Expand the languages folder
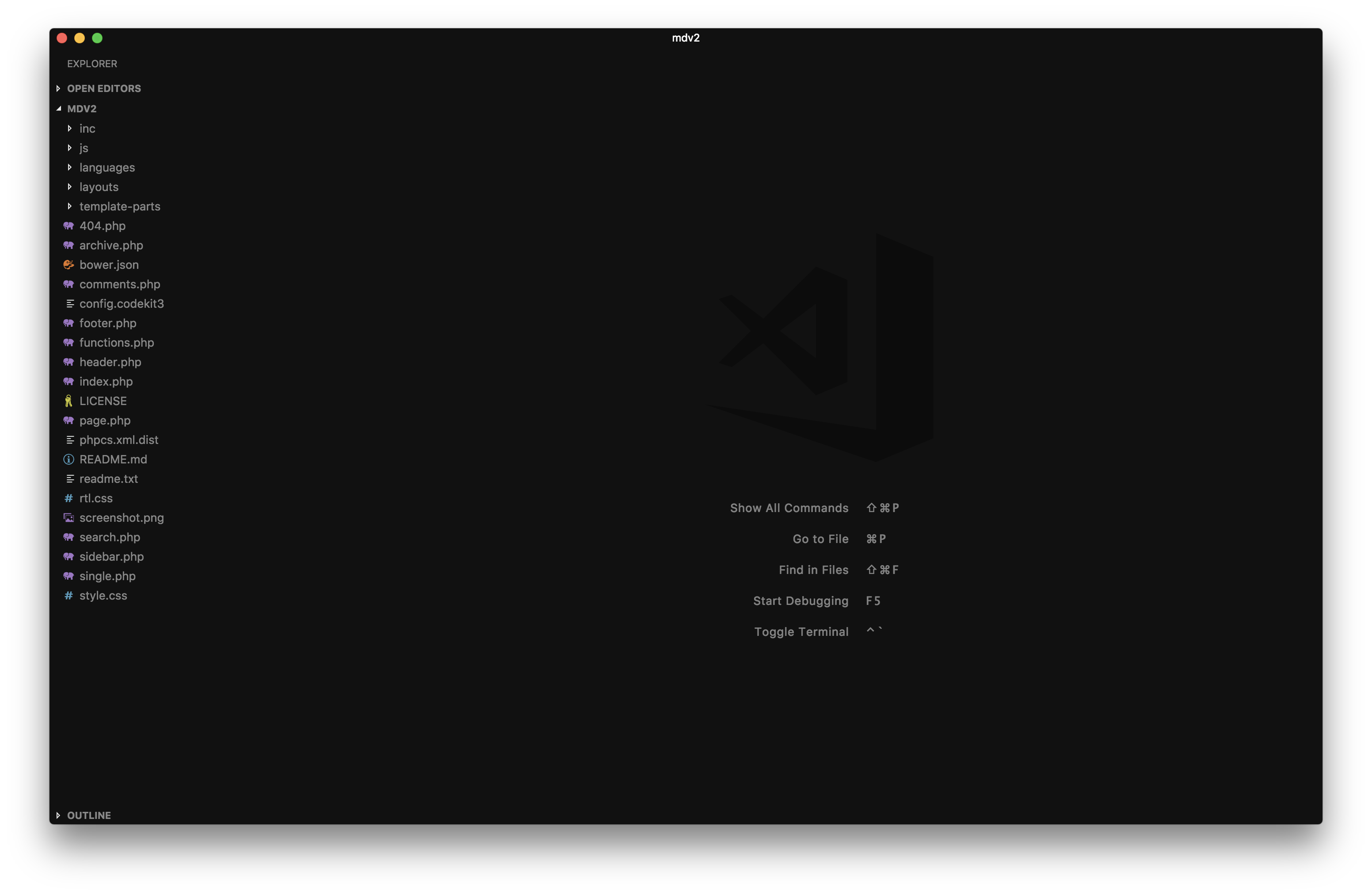 (x=69, y=168)
